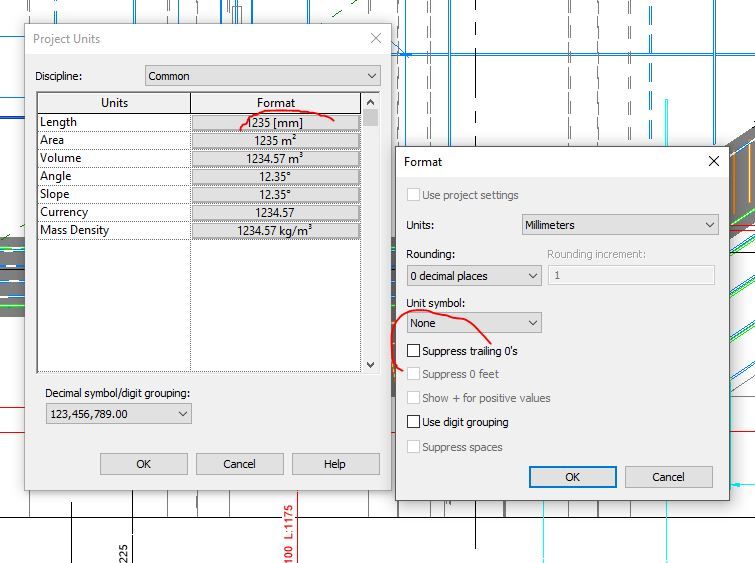
Task: Click OK in the Project Units dialog
Action: coord(143,464)
